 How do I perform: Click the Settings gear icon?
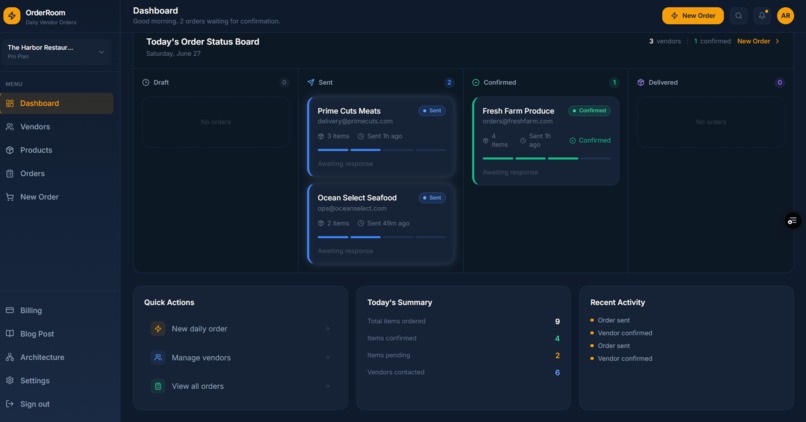pos(10,380)
